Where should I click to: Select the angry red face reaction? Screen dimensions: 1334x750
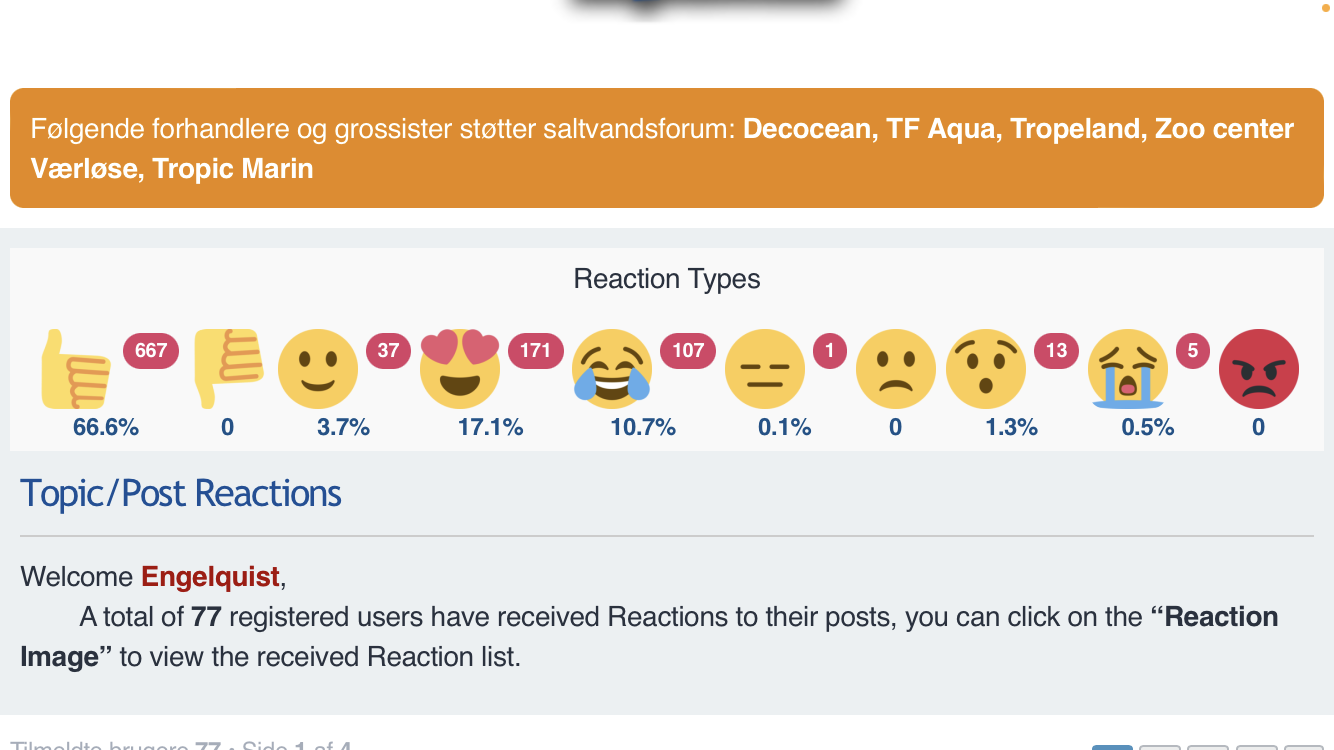click(1258, 369)
